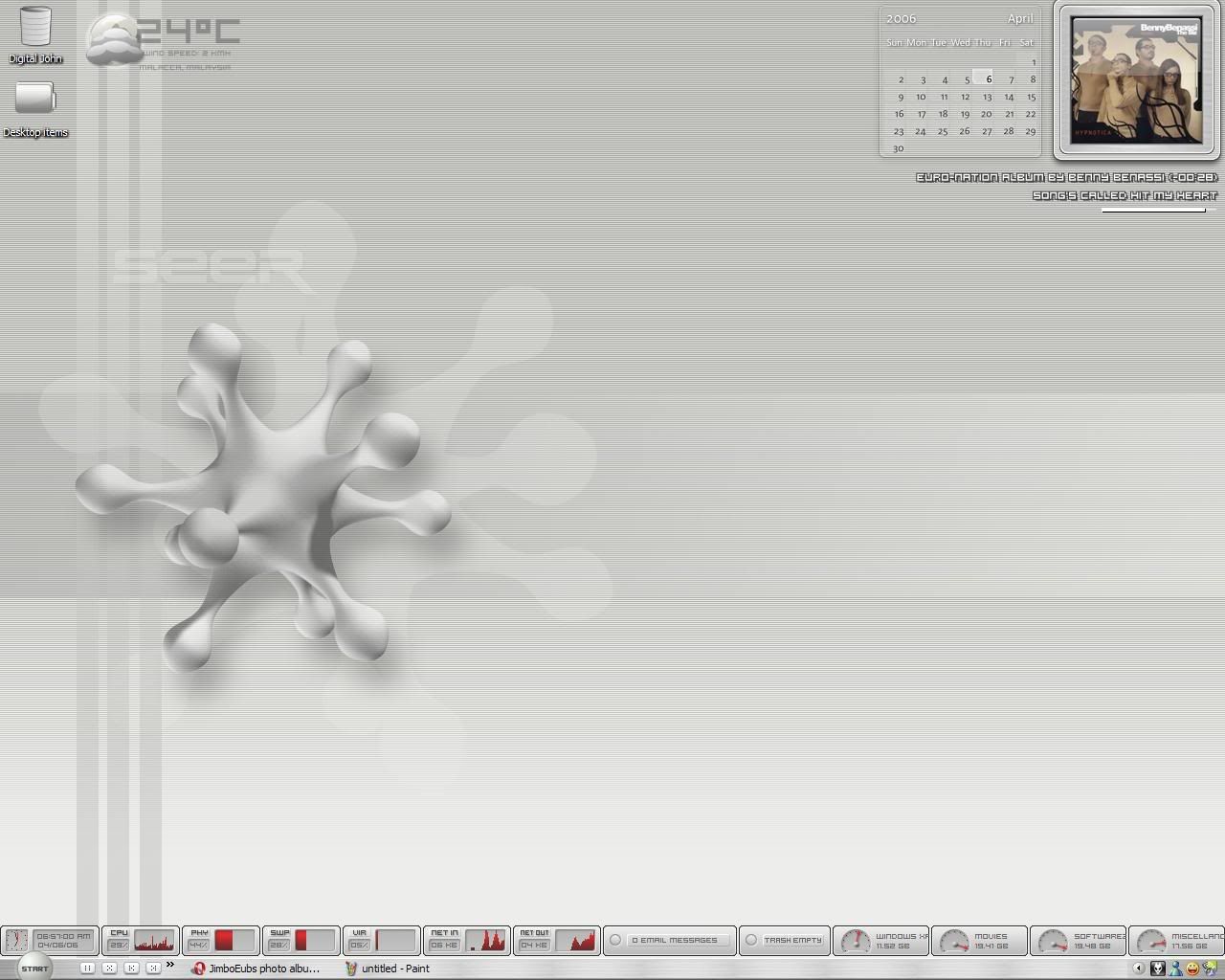Click the Paint icon on the taskbar item
Screen dimensions: 1225x980
[351, 969]
